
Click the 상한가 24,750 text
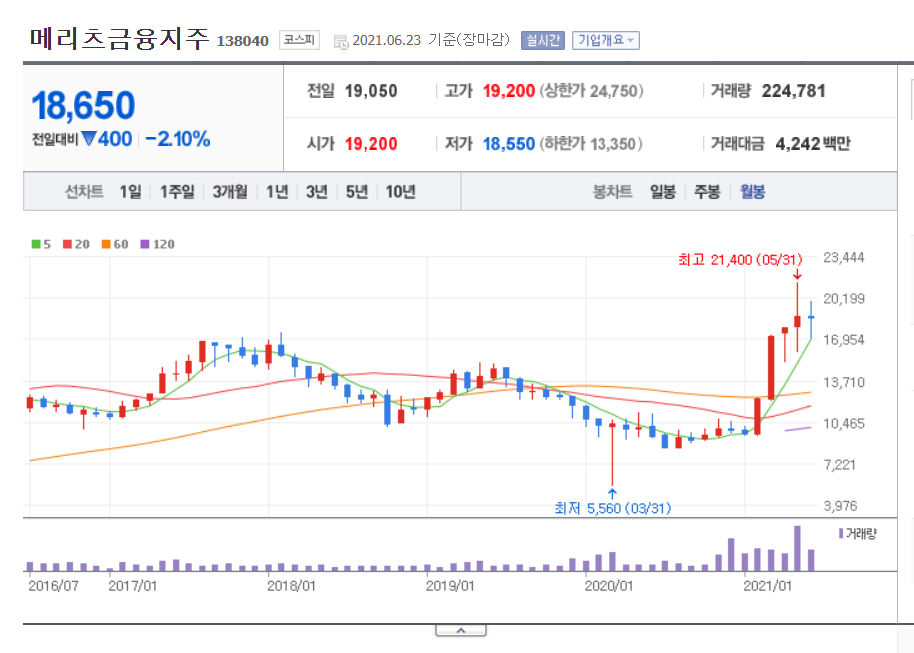592,91
